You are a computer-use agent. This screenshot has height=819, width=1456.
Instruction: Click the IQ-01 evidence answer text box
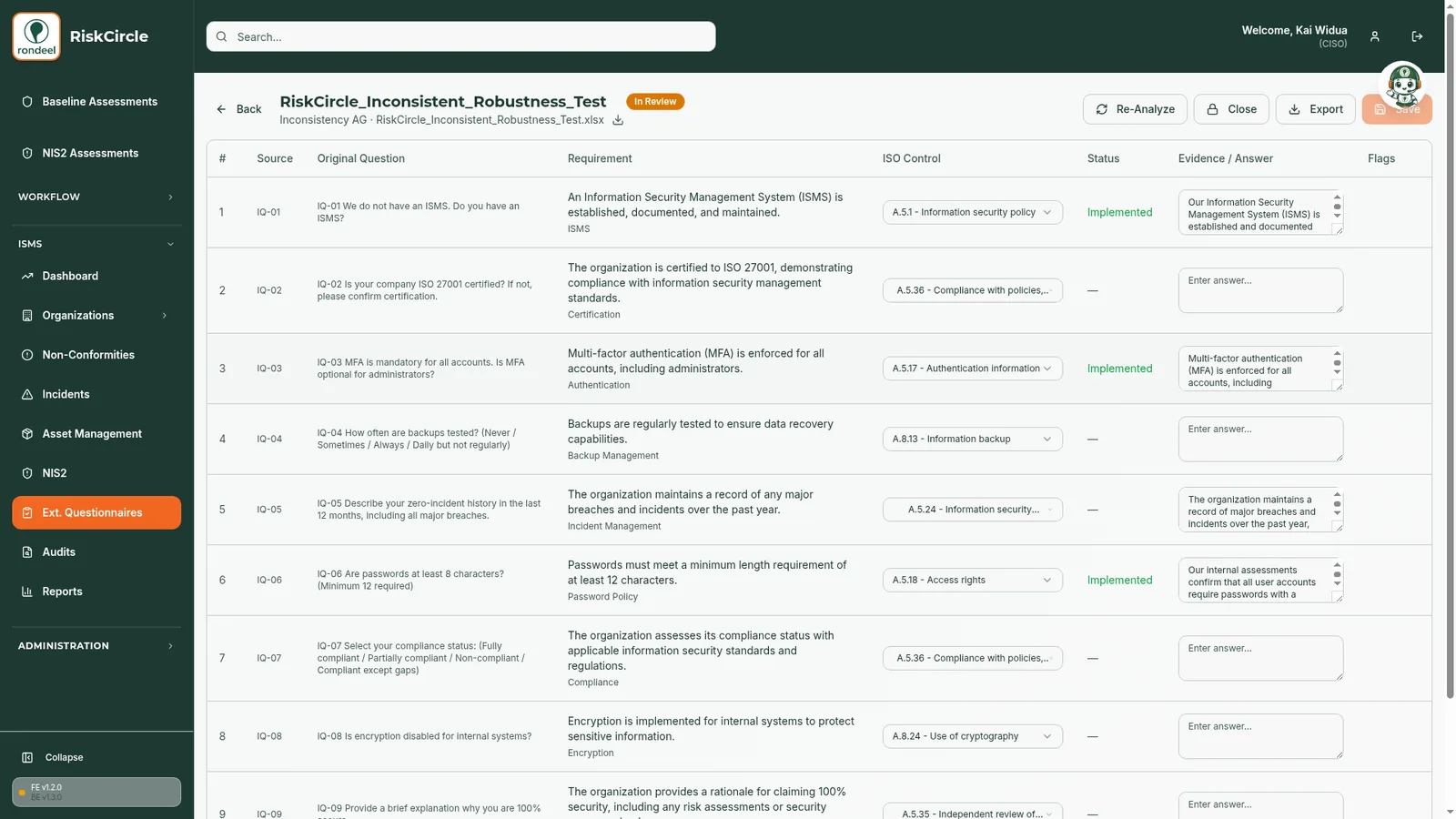tap(1260, 212)
